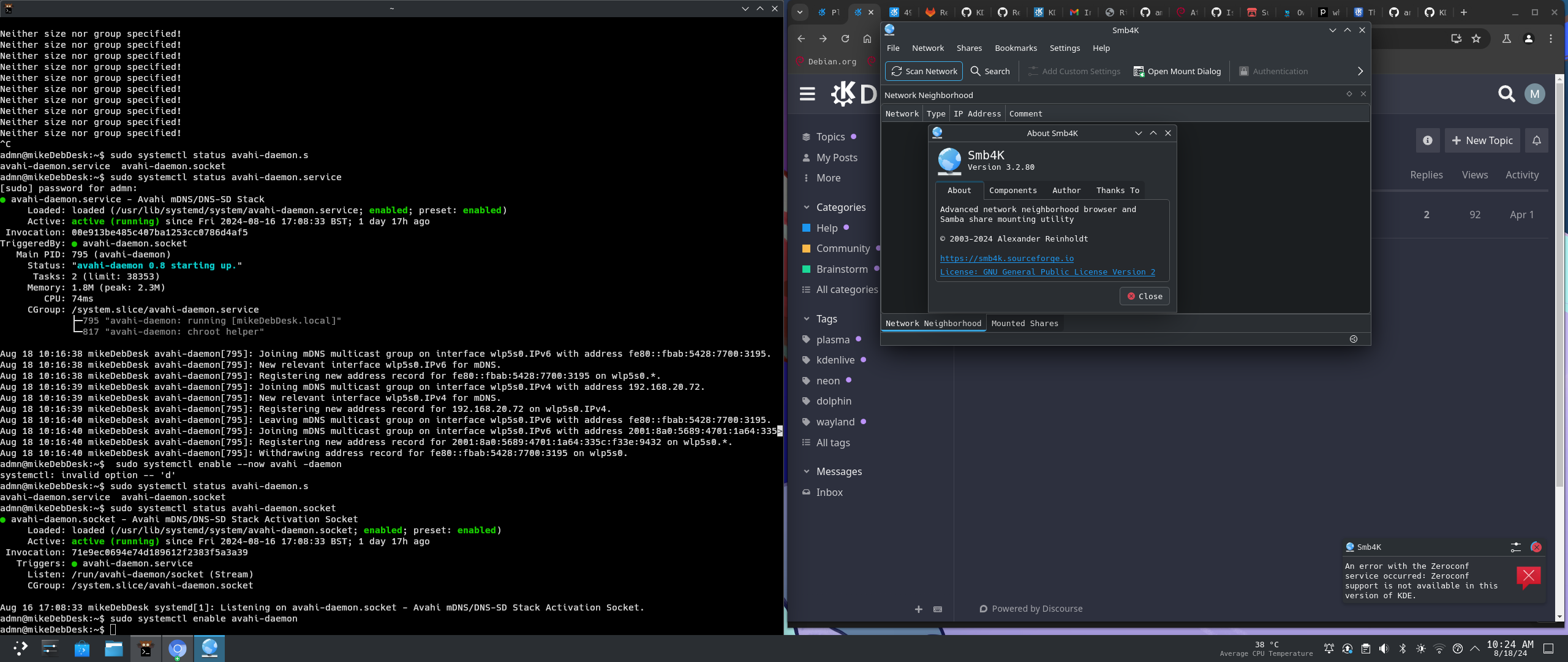Go forward in the browser

pos(823,39)
